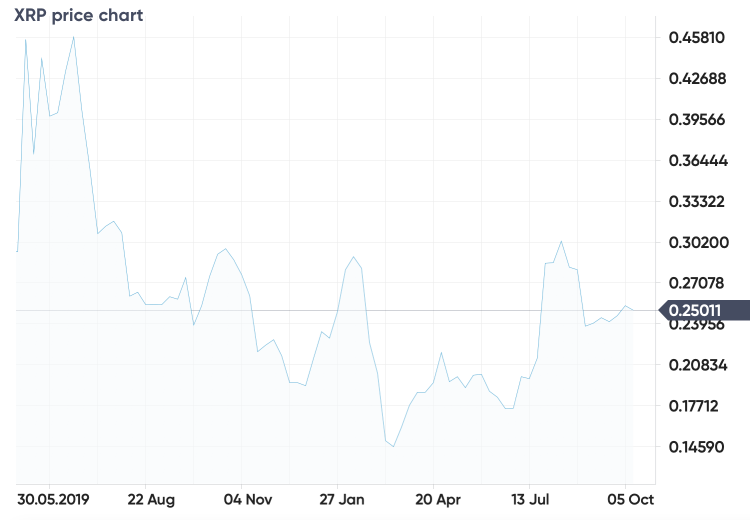Click the 0.20834 price axis label
The width and height of the screenshot is (750, 531).
coord(698,365)
